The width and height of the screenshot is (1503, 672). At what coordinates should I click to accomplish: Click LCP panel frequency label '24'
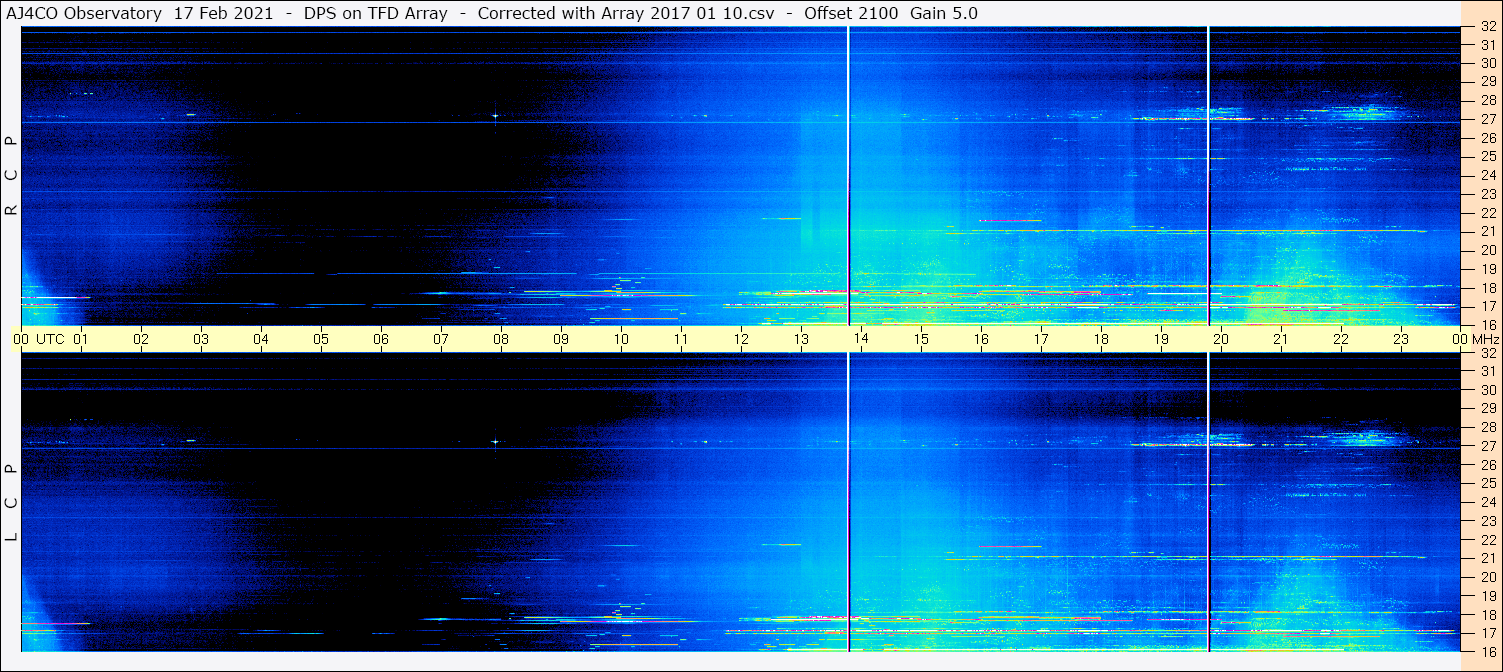point(1488,502)
